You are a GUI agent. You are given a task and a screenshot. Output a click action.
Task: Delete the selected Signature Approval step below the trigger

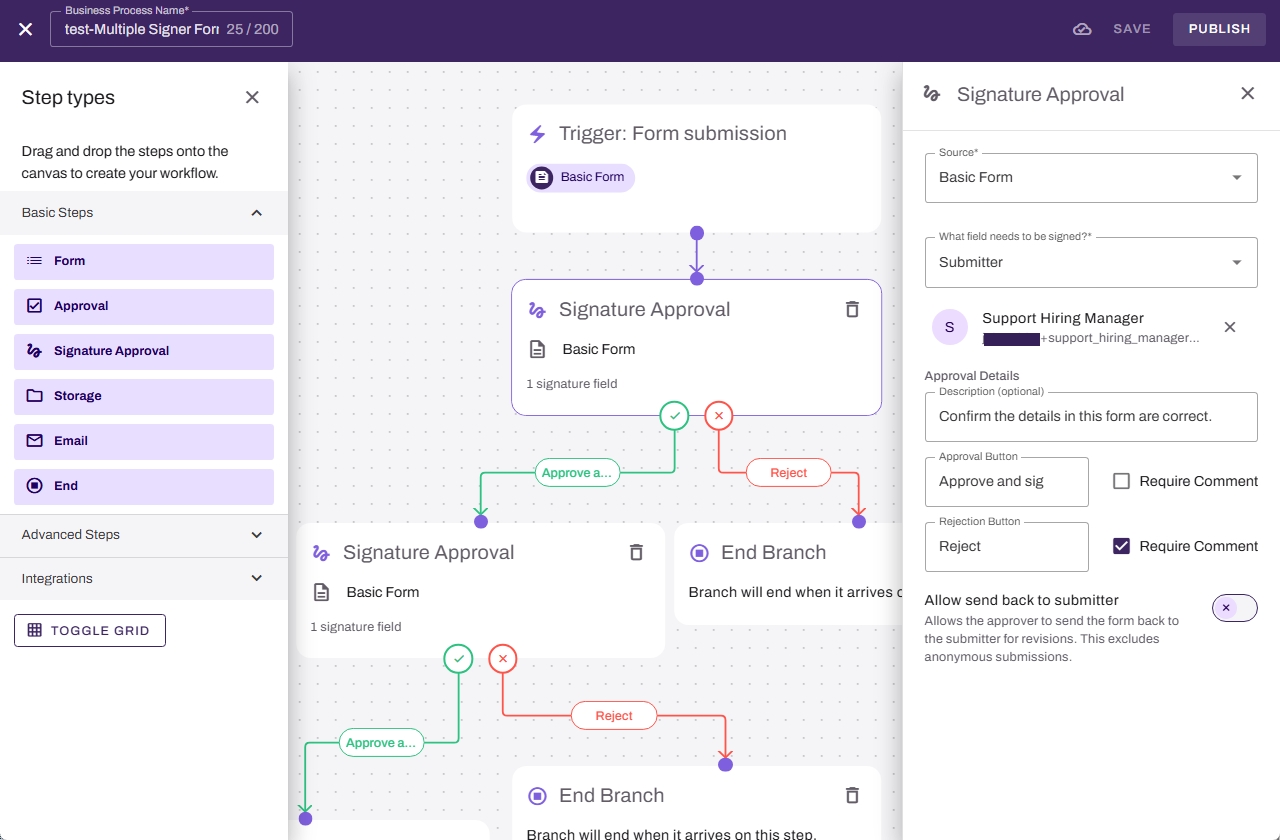click(852, 309)
